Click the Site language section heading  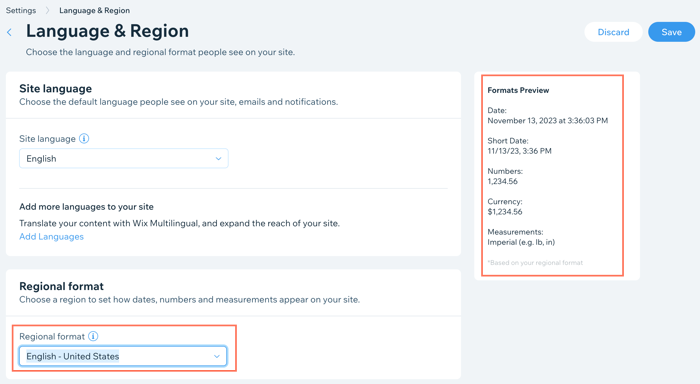point(55,88)
